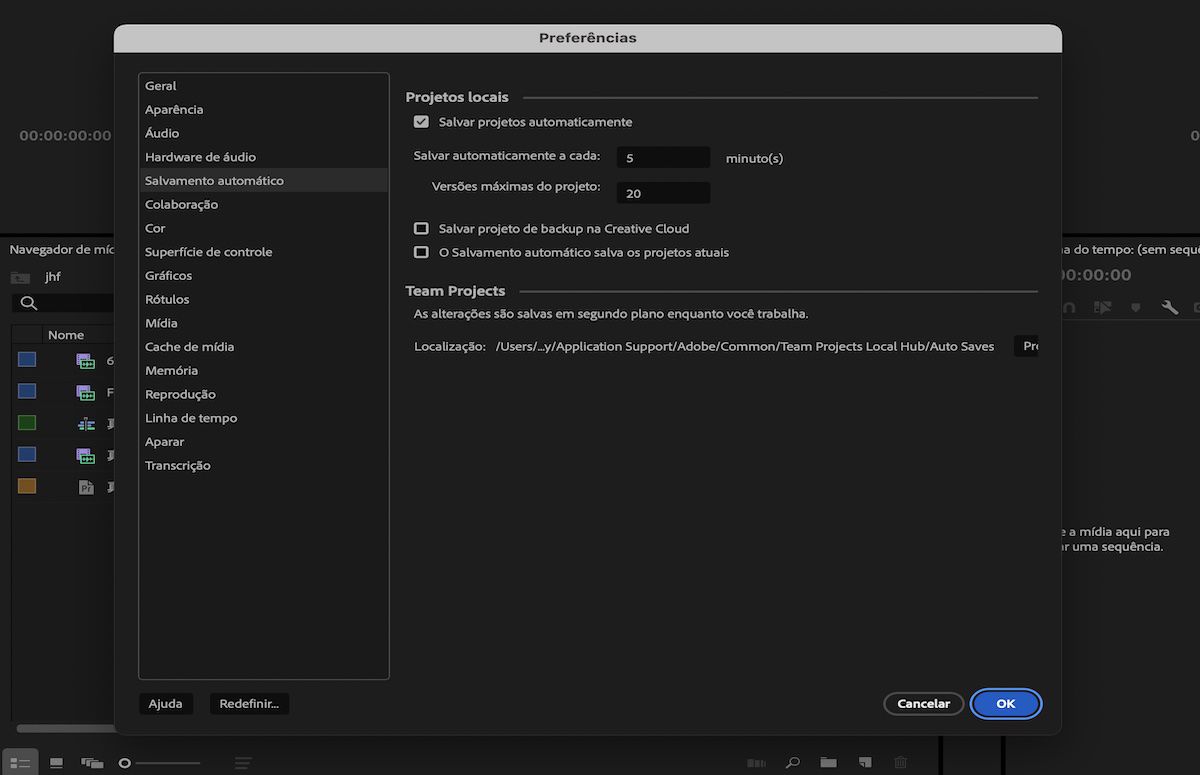Open the Sort icons control in Project panel

243,762
